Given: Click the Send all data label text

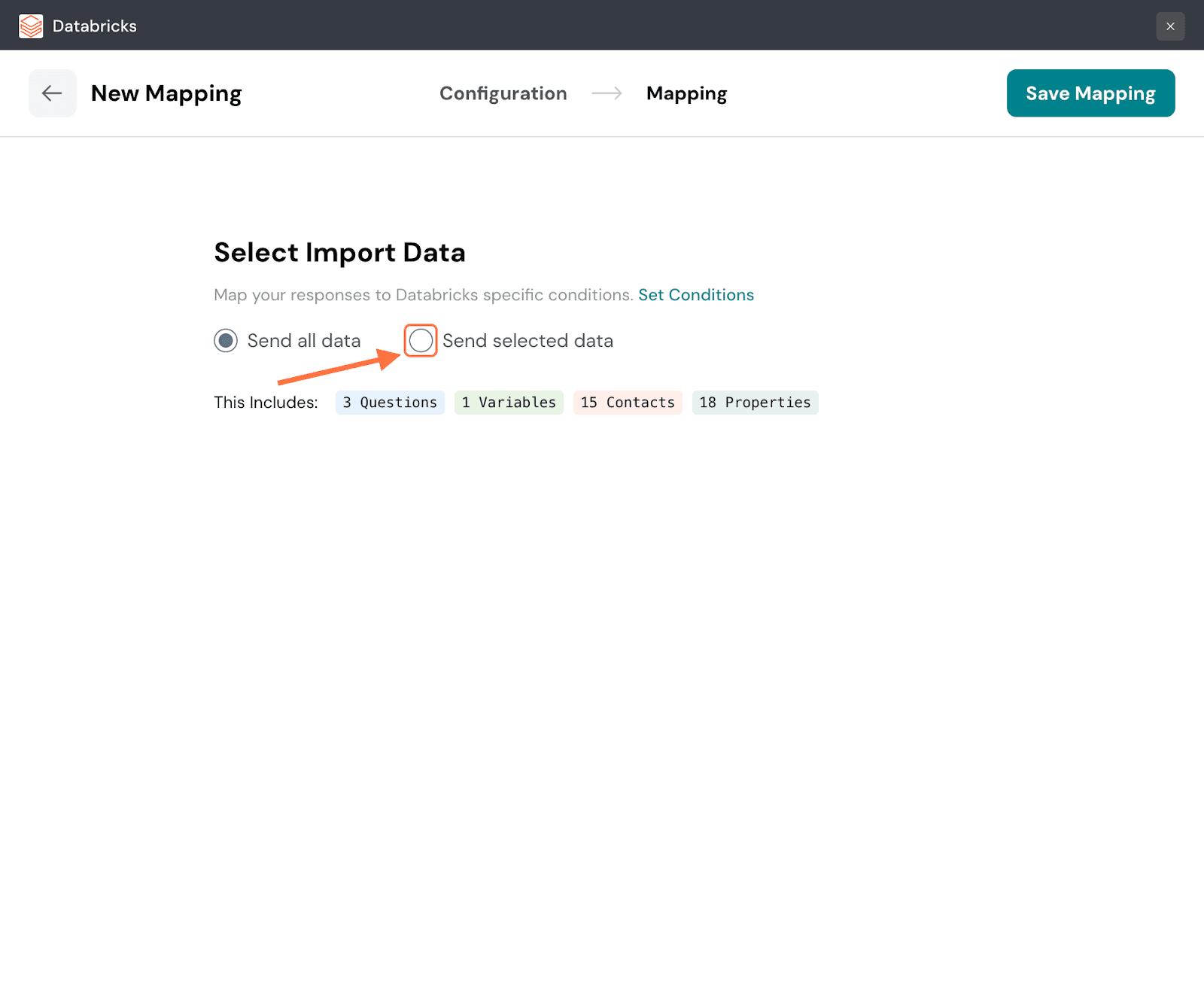Looking at the screenshot, I should pos(303,341).
